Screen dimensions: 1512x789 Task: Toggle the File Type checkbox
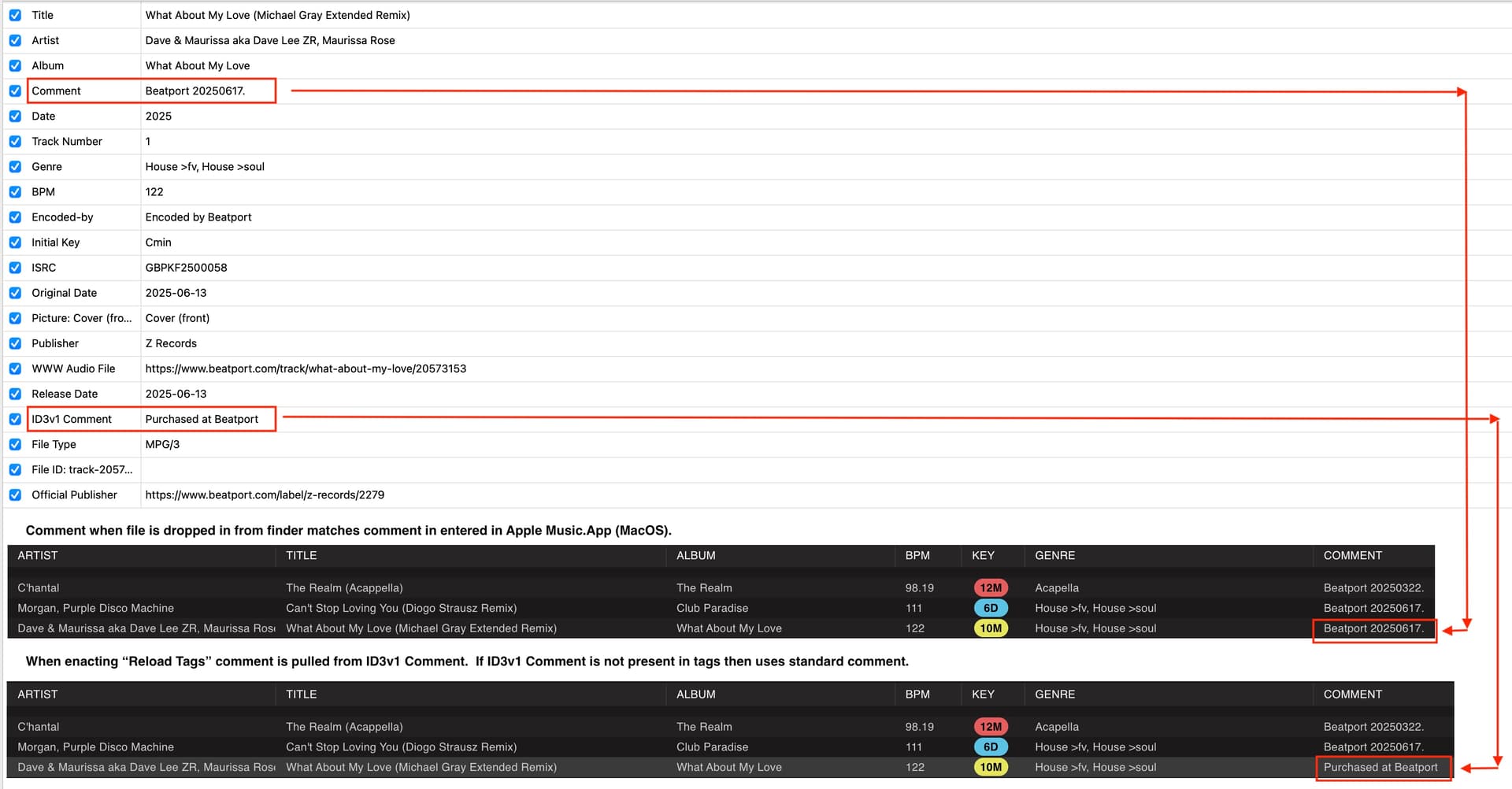(15, 444)
